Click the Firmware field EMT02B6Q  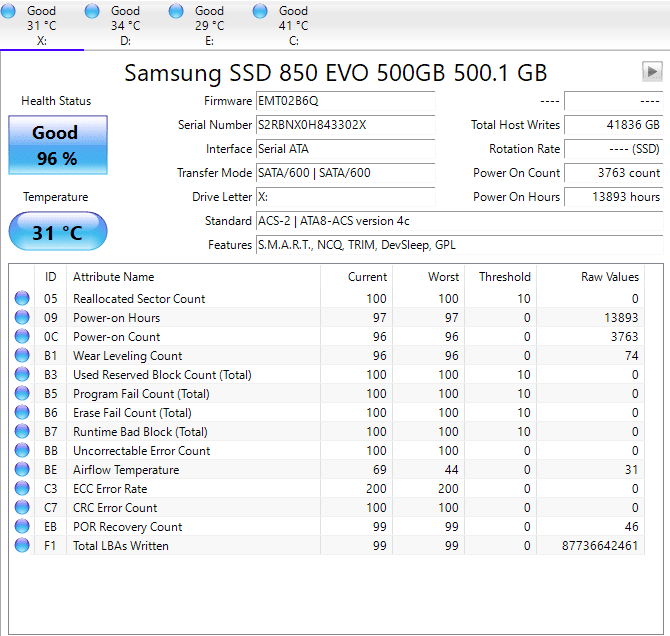pos(345,101)
